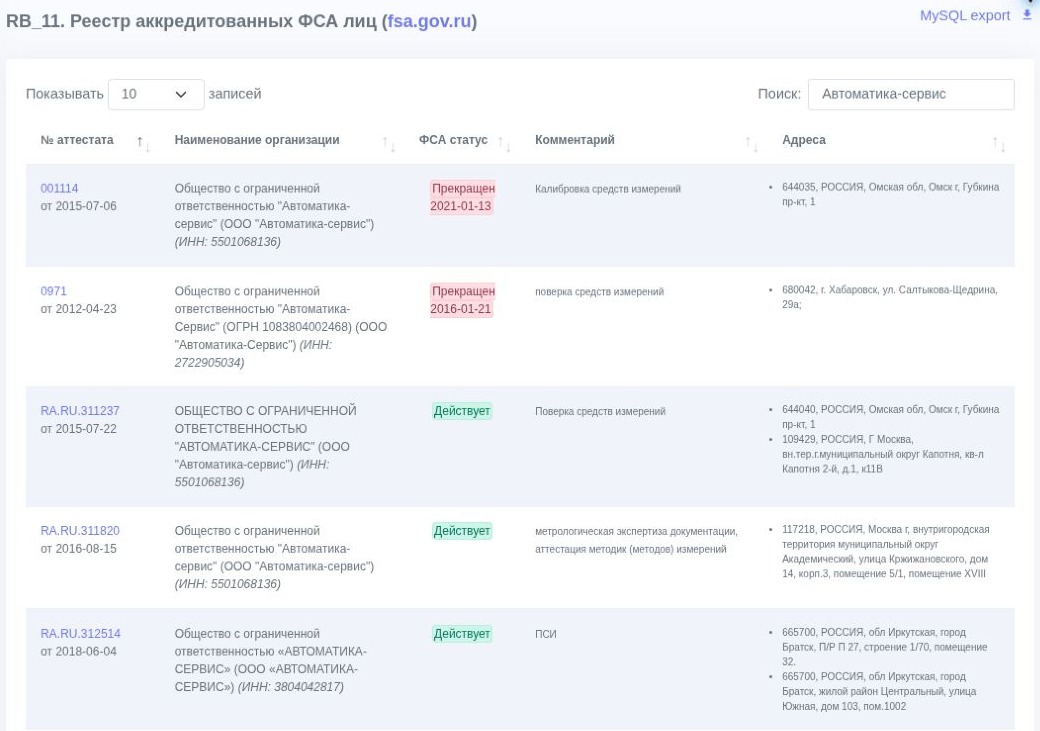Click the comment Калибровка средств измерений

click(x=608, y=189)
